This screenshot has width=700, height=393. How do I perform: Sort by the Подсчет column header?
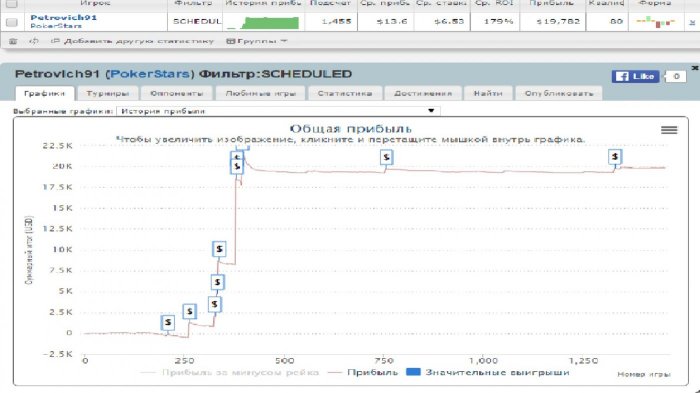330,3
